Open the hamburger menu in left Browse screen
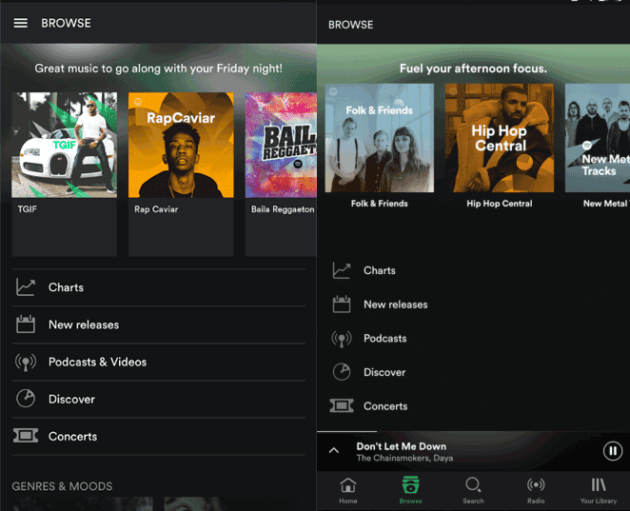The height and width of the screenshot is (511, 630). [20, 23]
